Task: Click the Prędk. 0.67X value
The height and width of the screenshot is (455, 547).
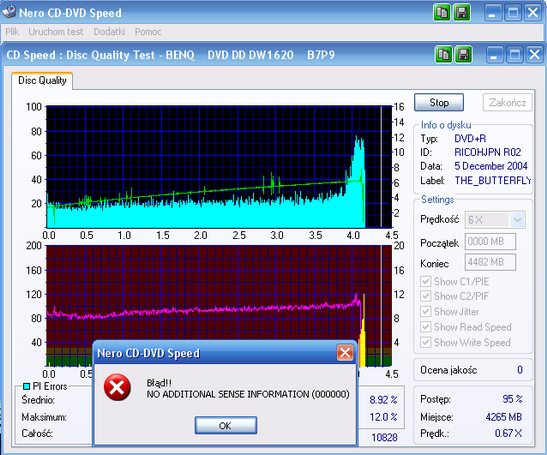Action: [x=509, y=433]
